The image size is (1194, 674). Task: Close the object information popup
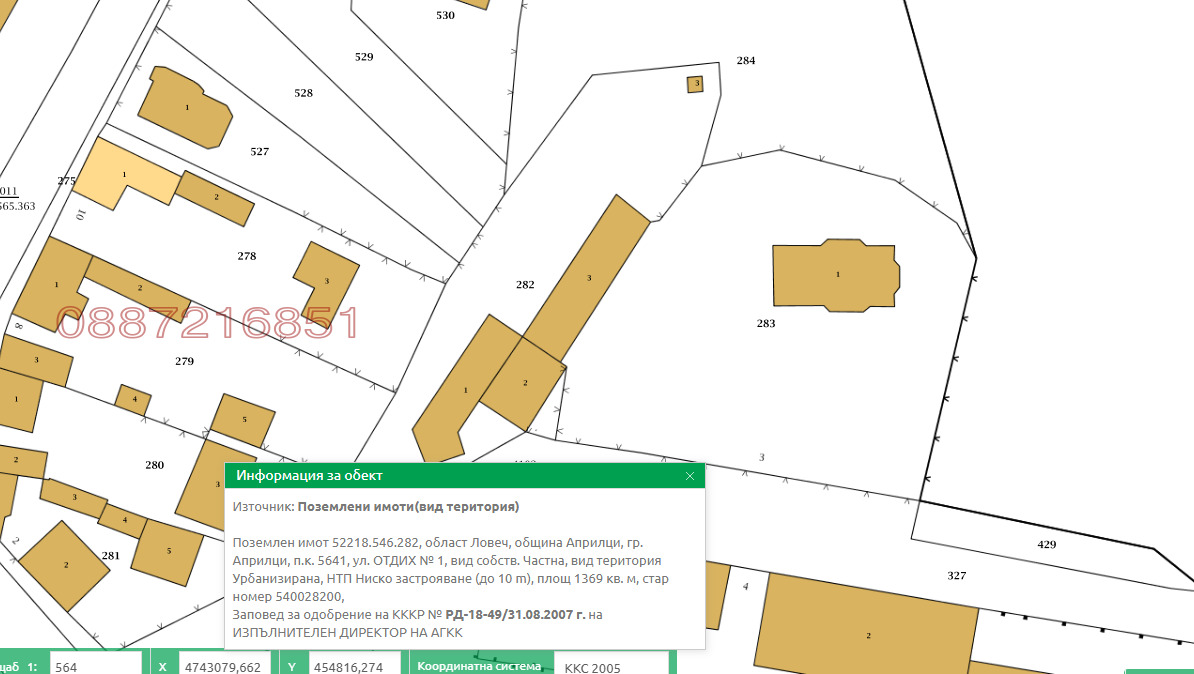click(689, 476)
